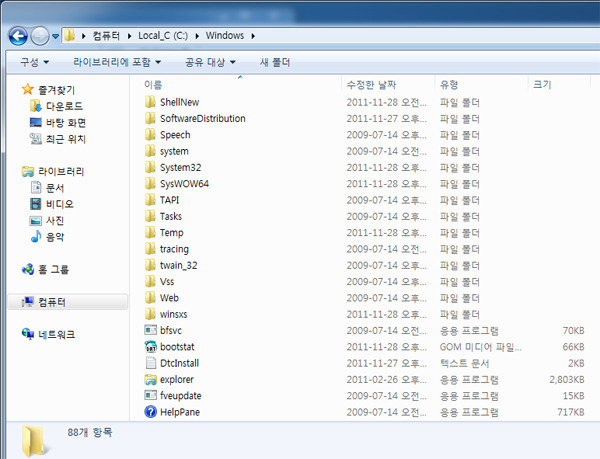Expand the arrow after Local_C (C:) breadcrumb
The height and width of the screenshot is (459, 600).
click(197, 36)
